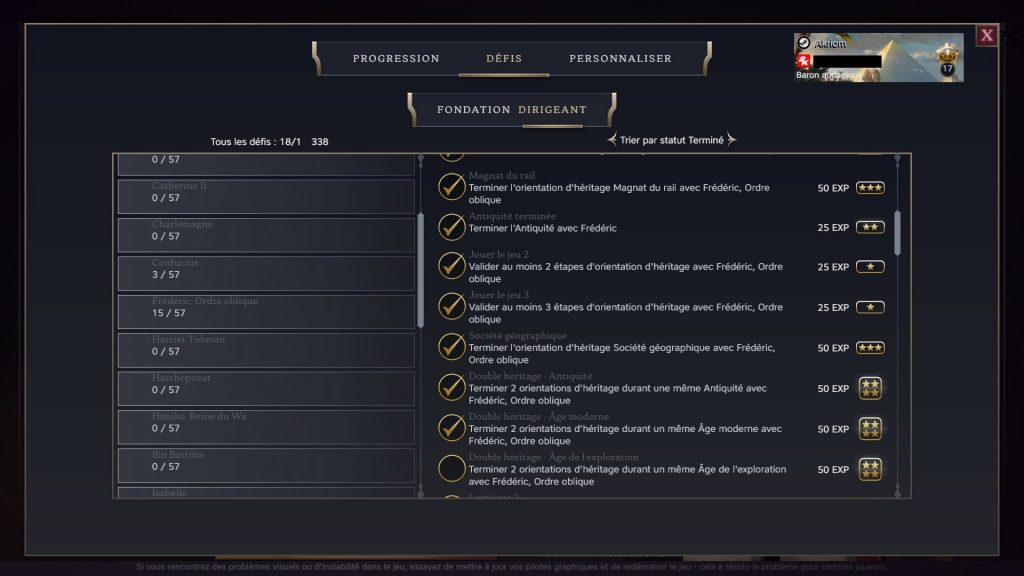Viewport: 1024px width, 576px height.
Task: Click the challenge list scrollbar handle
Action: coord(898,232)
